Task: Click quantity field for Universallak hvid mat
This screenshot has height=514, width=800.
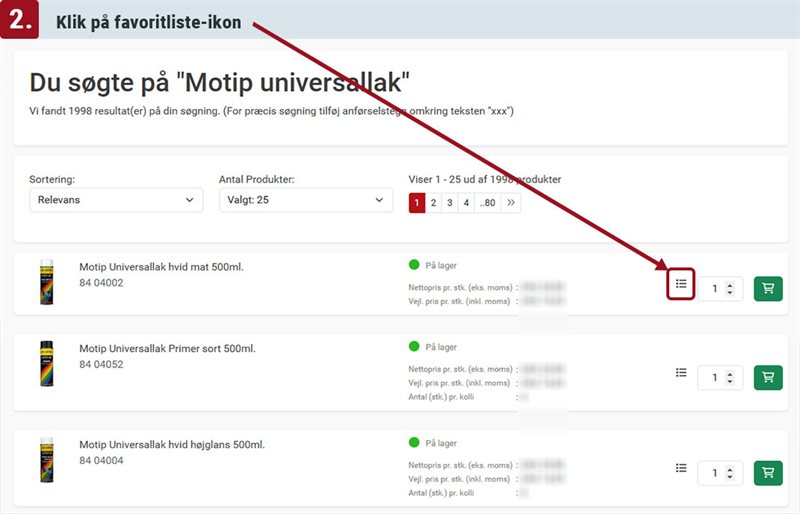Action: click(715, 289)
